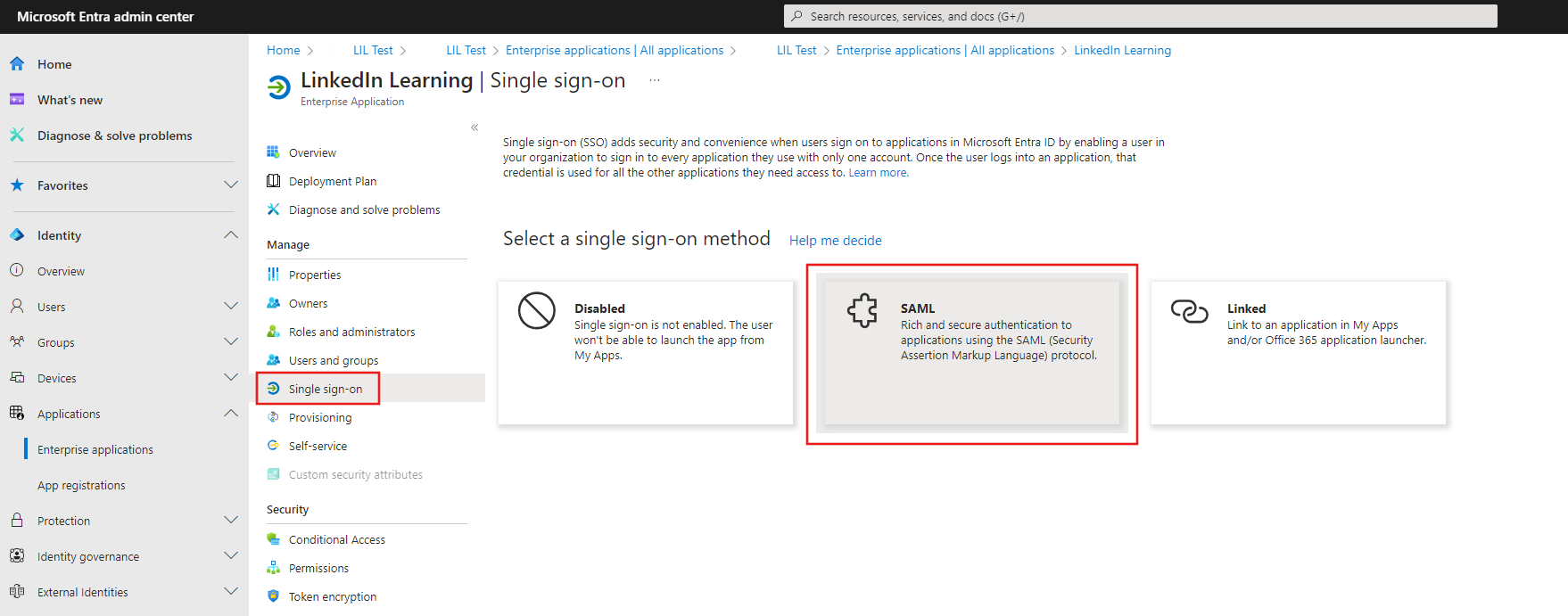Screen dimensions: 1568x616
Task: Click the Devices icon
Action: tap(17, 377)
